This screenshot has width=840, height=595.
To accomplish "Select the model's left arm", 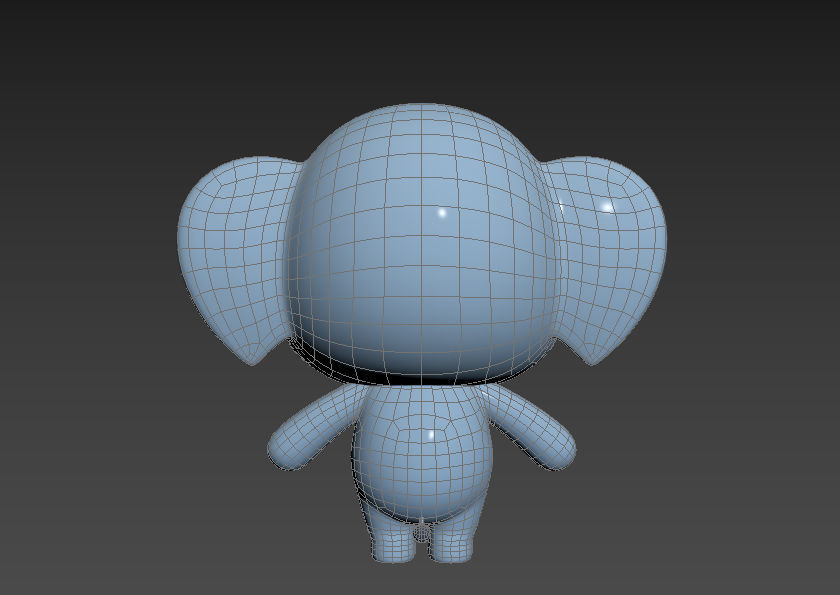I will point(316,428).
